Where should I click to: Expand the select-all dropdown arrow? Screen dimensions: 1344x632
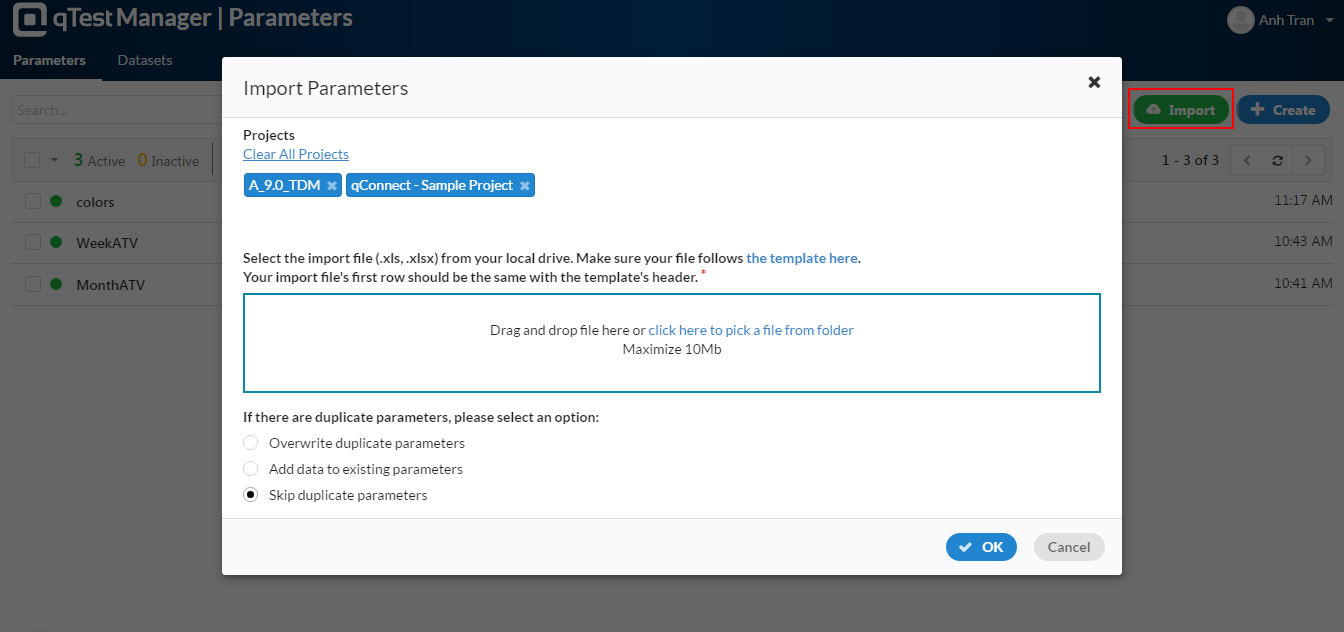55,161
